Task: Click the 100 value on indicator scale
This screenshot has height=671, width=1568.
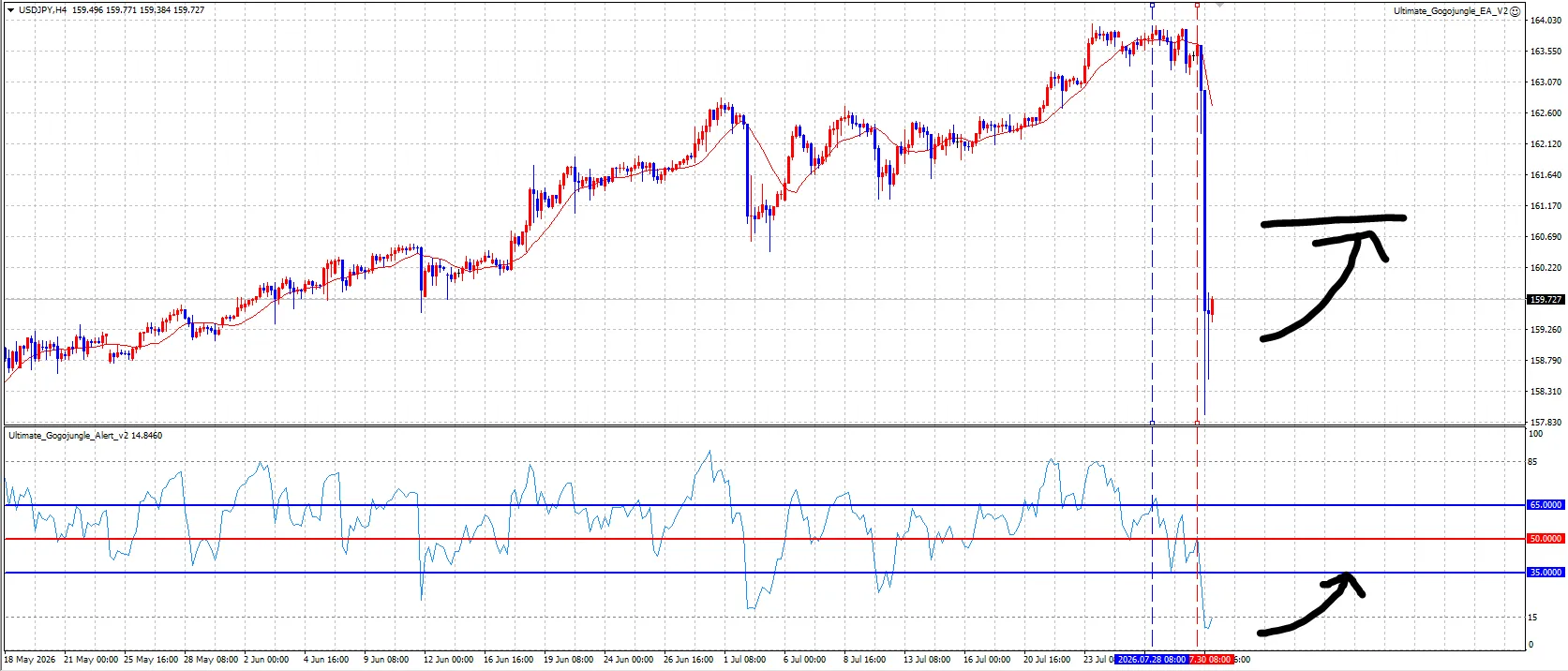Action: [x=1535, y=434]
